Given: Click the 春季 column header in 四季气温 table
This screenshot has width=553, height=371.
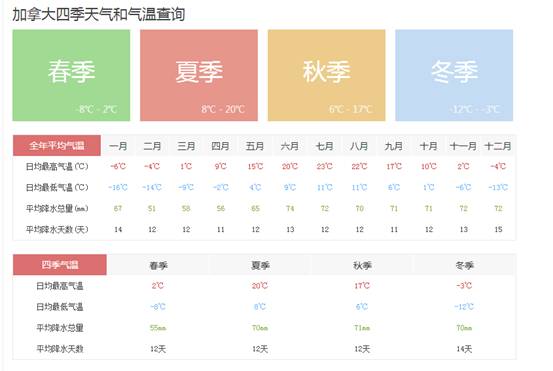Looking at the screenshot, I should (x=158, y=265).
